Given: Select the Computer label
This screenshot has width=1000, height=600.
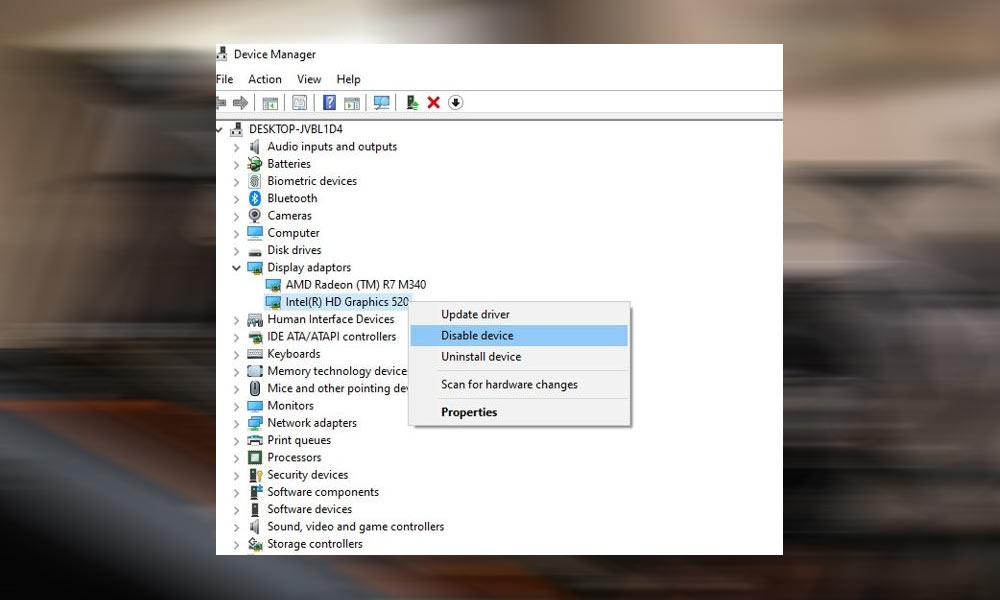Looking at the screenshot, I should coord(293,233).
